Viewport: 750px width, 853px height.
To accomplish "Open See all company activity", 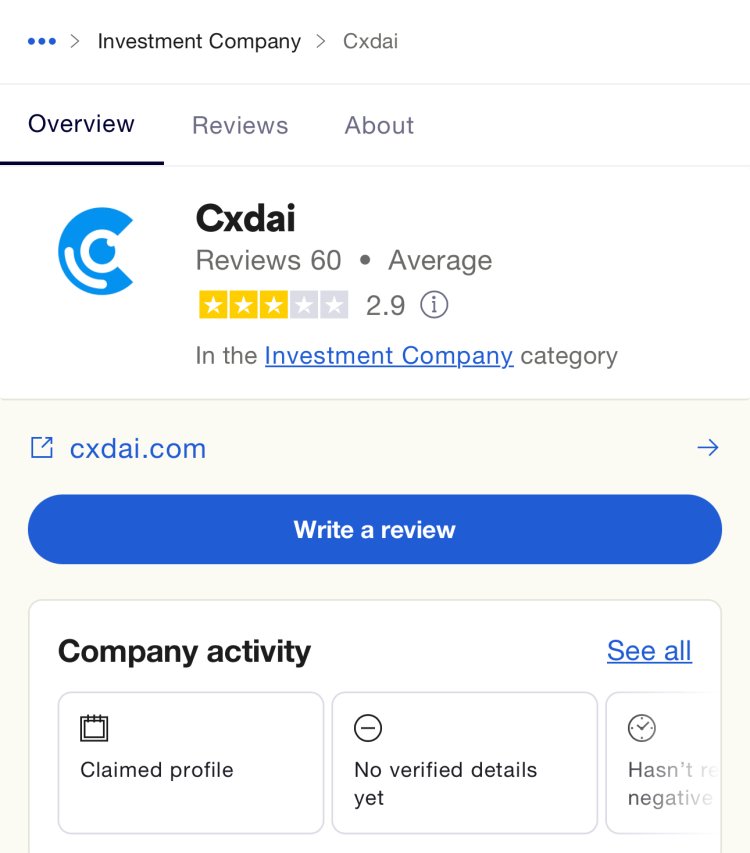I will [649, 651].
